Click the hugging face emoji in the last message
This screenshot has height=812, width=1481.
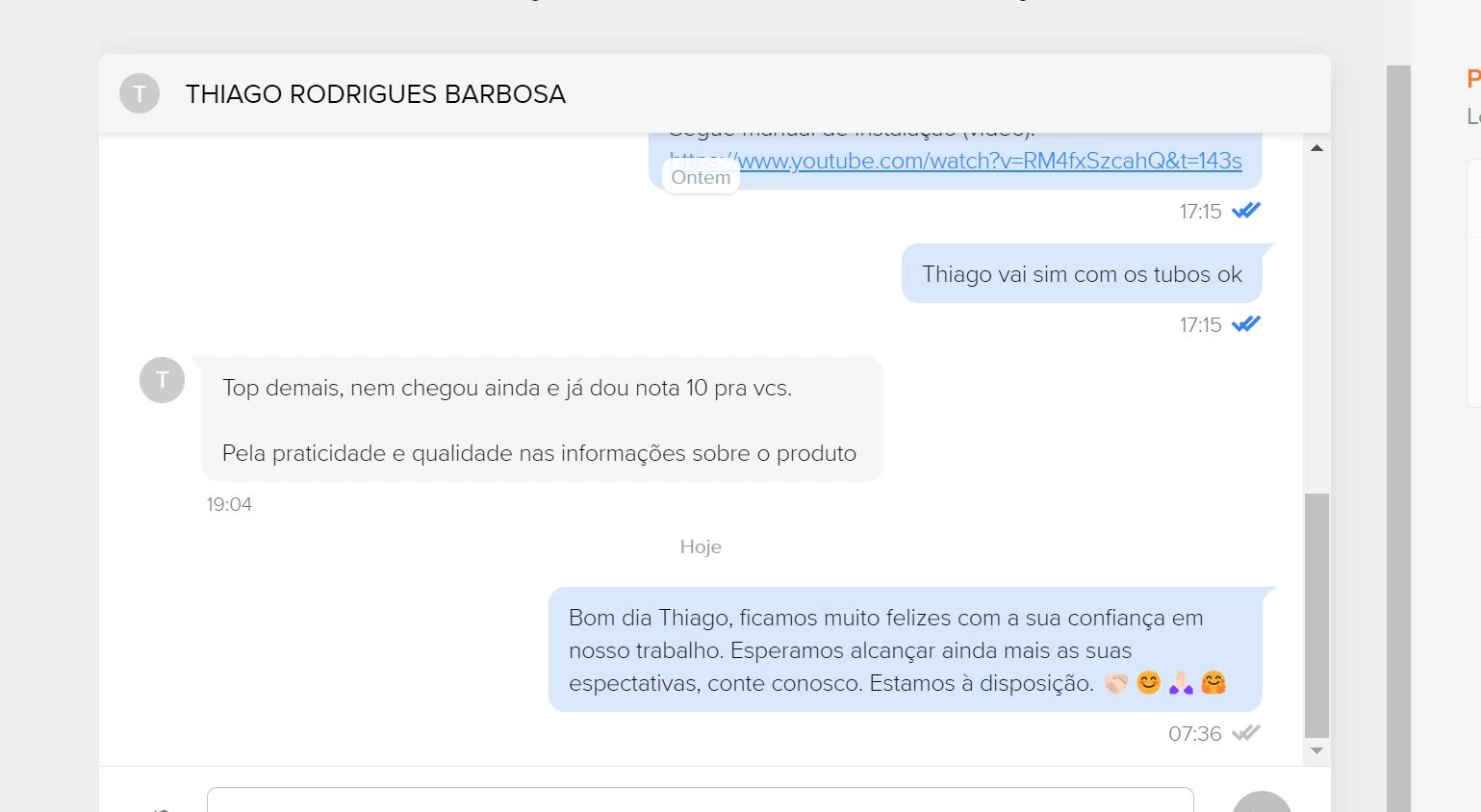pyautogui.click(x=1213, y=683)
